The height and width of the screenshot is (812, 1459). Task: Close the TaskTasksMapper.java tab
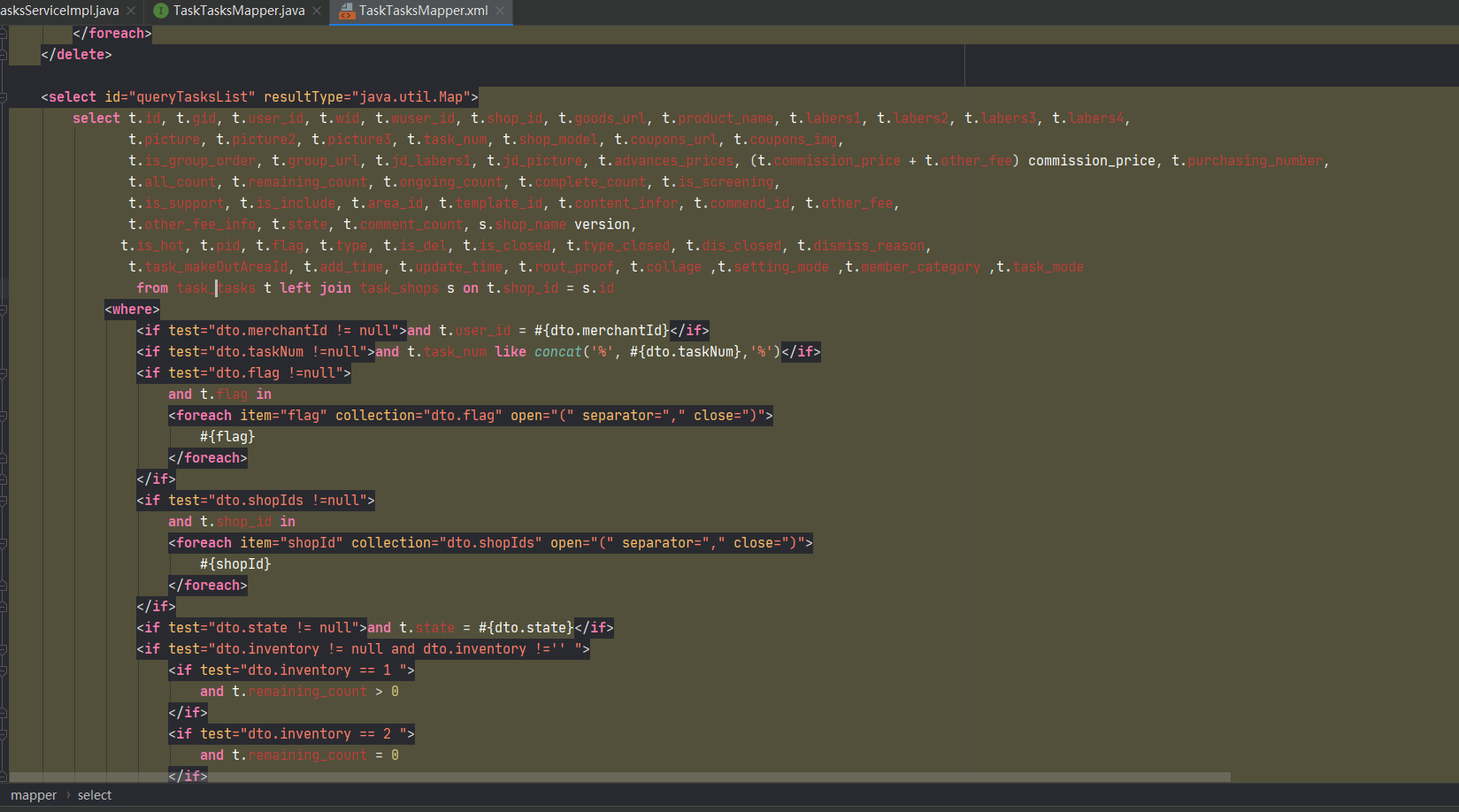[x=317, y=11]
